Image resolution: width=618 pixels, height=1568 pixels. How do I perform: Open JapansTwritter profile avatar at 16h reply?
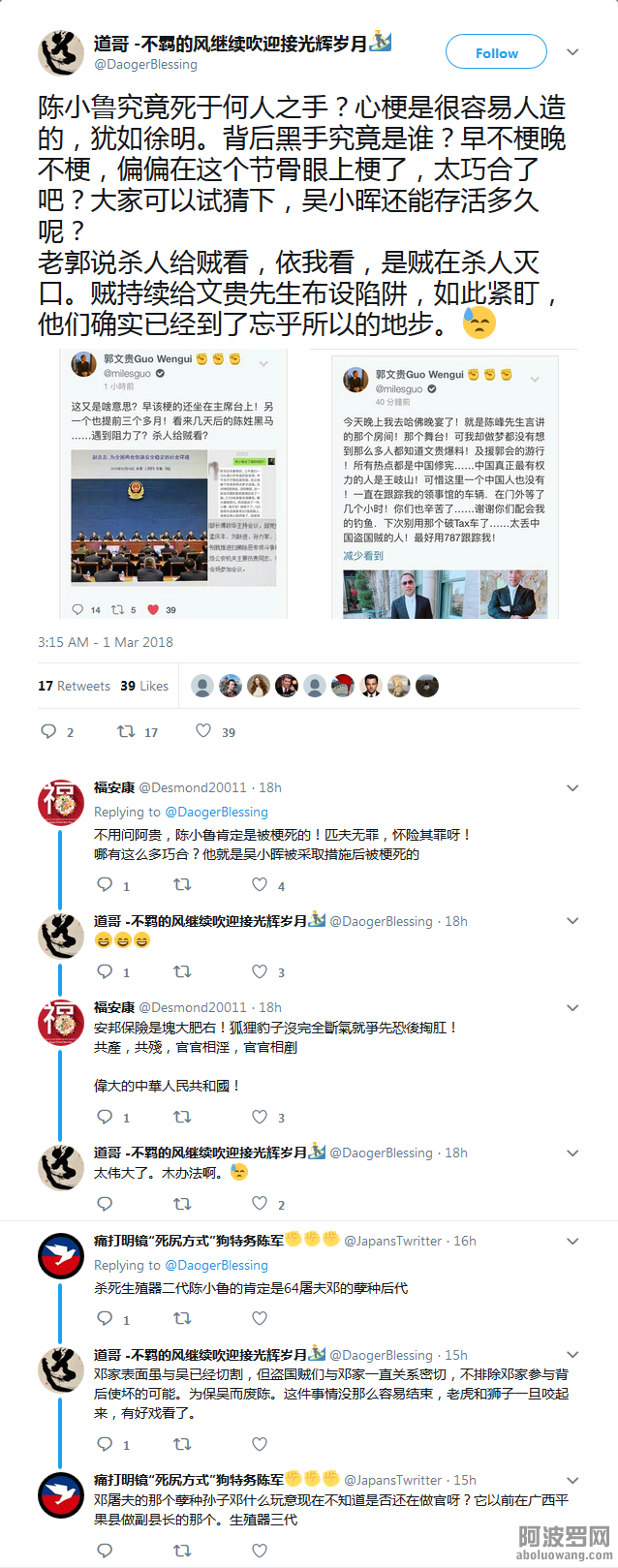click(x=61, y=1256)
